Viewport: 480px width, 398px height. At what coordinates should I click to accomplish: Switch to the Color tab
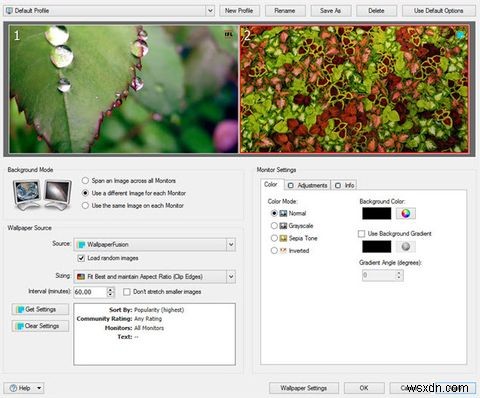click(271, 184)
